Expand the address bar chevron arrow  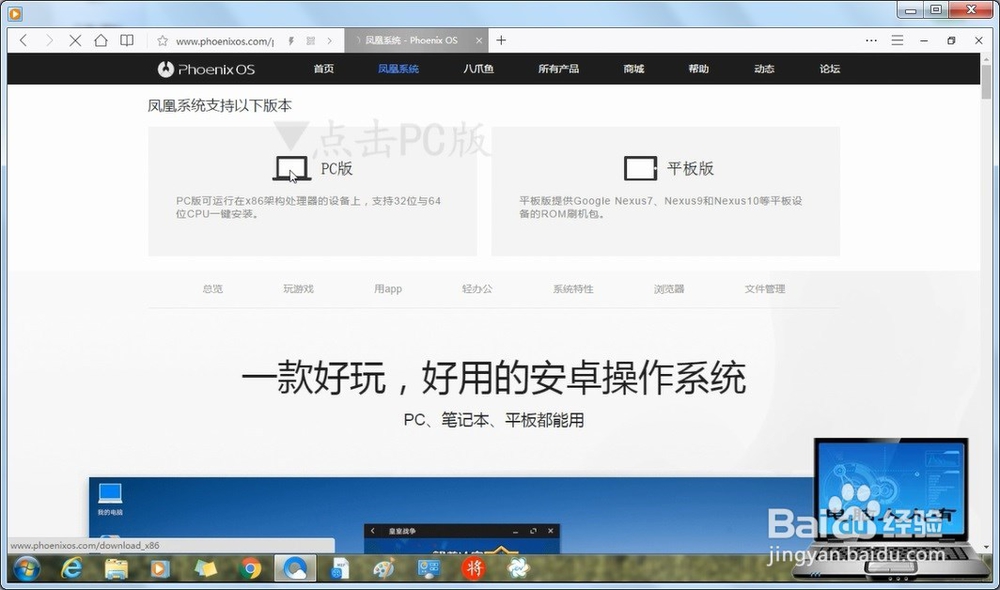point(329,41)
